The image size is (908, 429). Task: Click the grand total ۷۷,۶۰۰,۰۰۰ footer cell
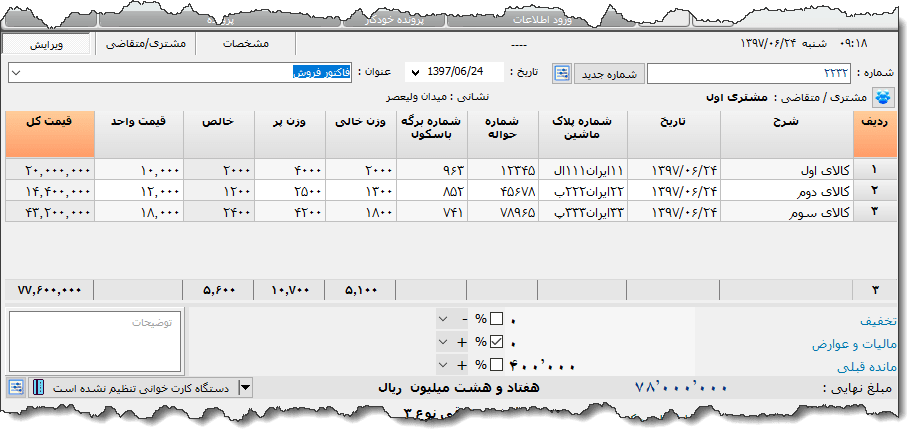[49, 289]
